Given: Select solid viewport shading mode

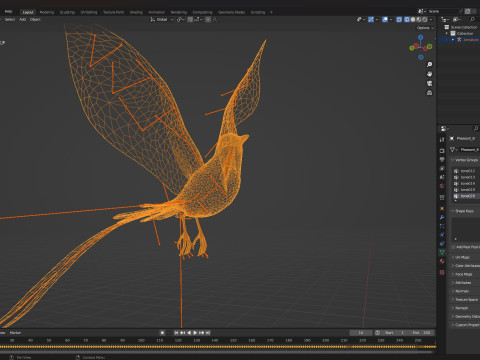Looking at the screenshot, I should coord(413,19).
